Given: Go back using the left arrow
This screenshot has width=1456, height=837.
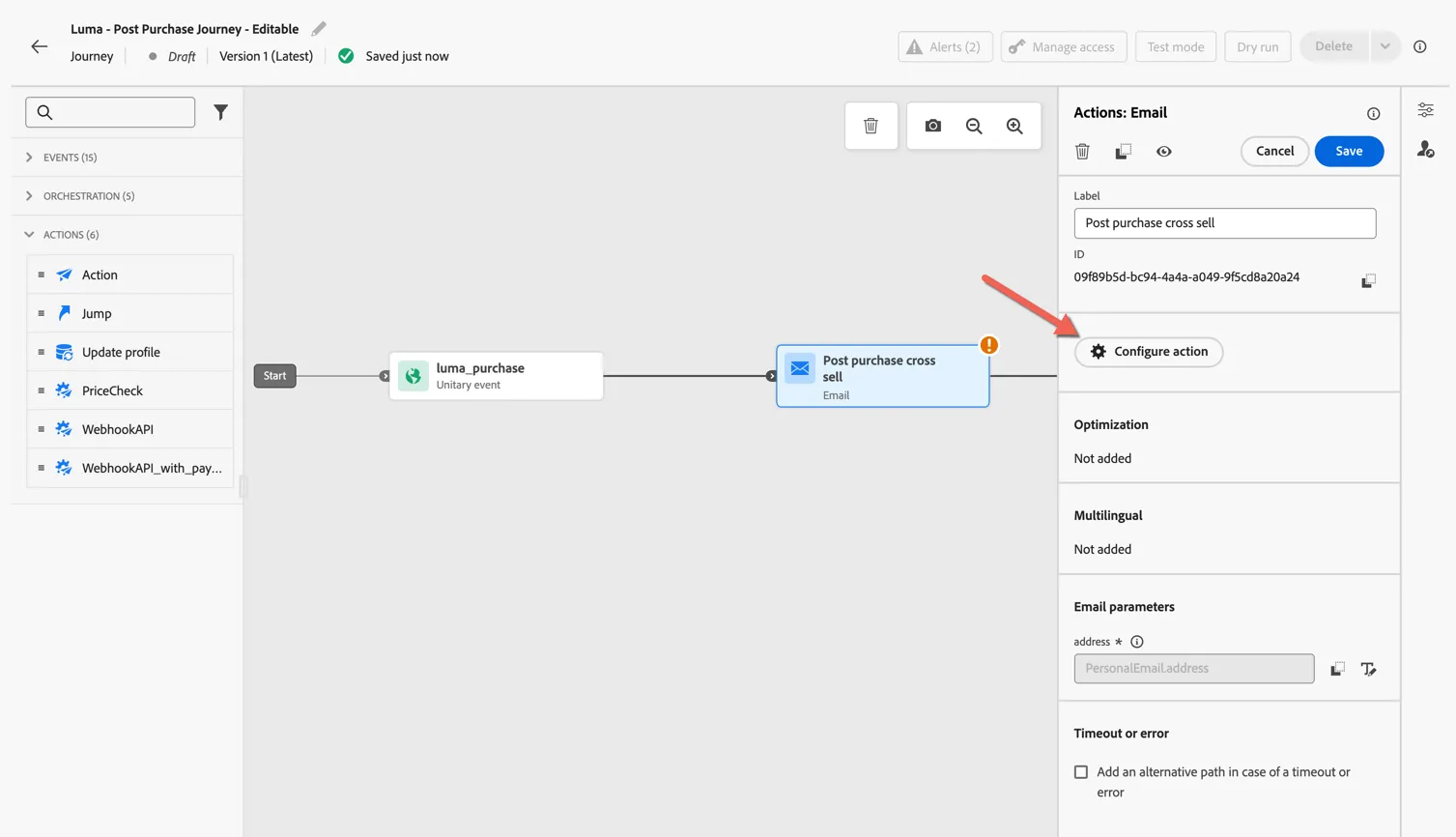Looking at the screenshot, I should point(40,46).
